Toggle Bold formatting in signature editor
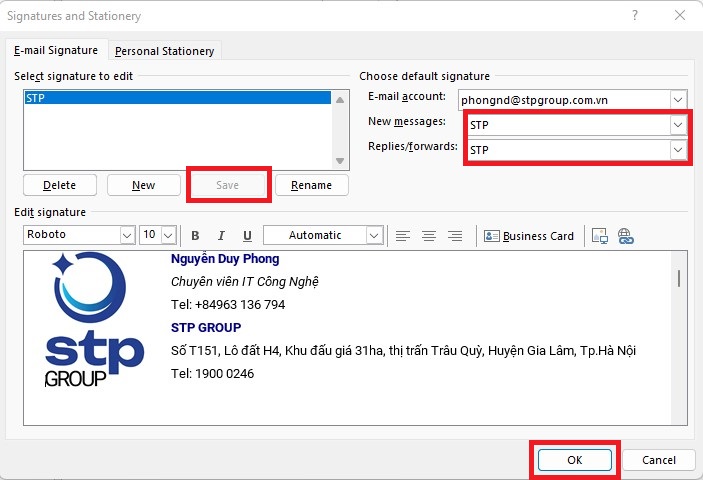This screenshot has height=480, width=703. click(196, 236)
